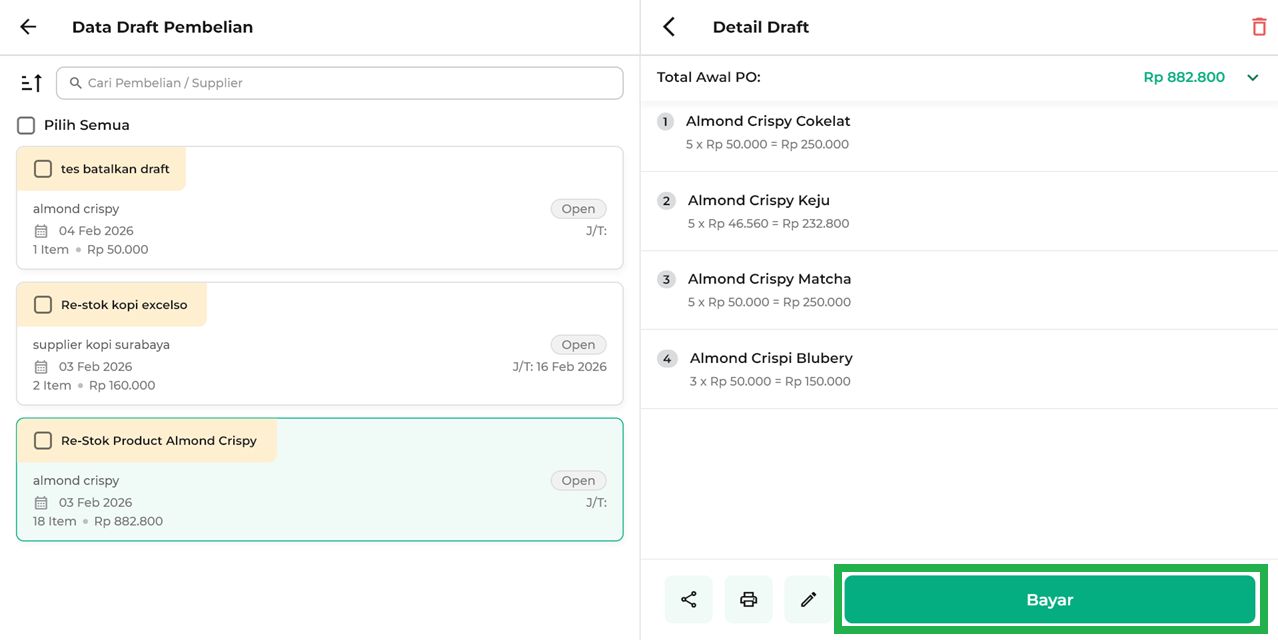Expand Total Awal PO chevron

click(x=1252, y=78)
